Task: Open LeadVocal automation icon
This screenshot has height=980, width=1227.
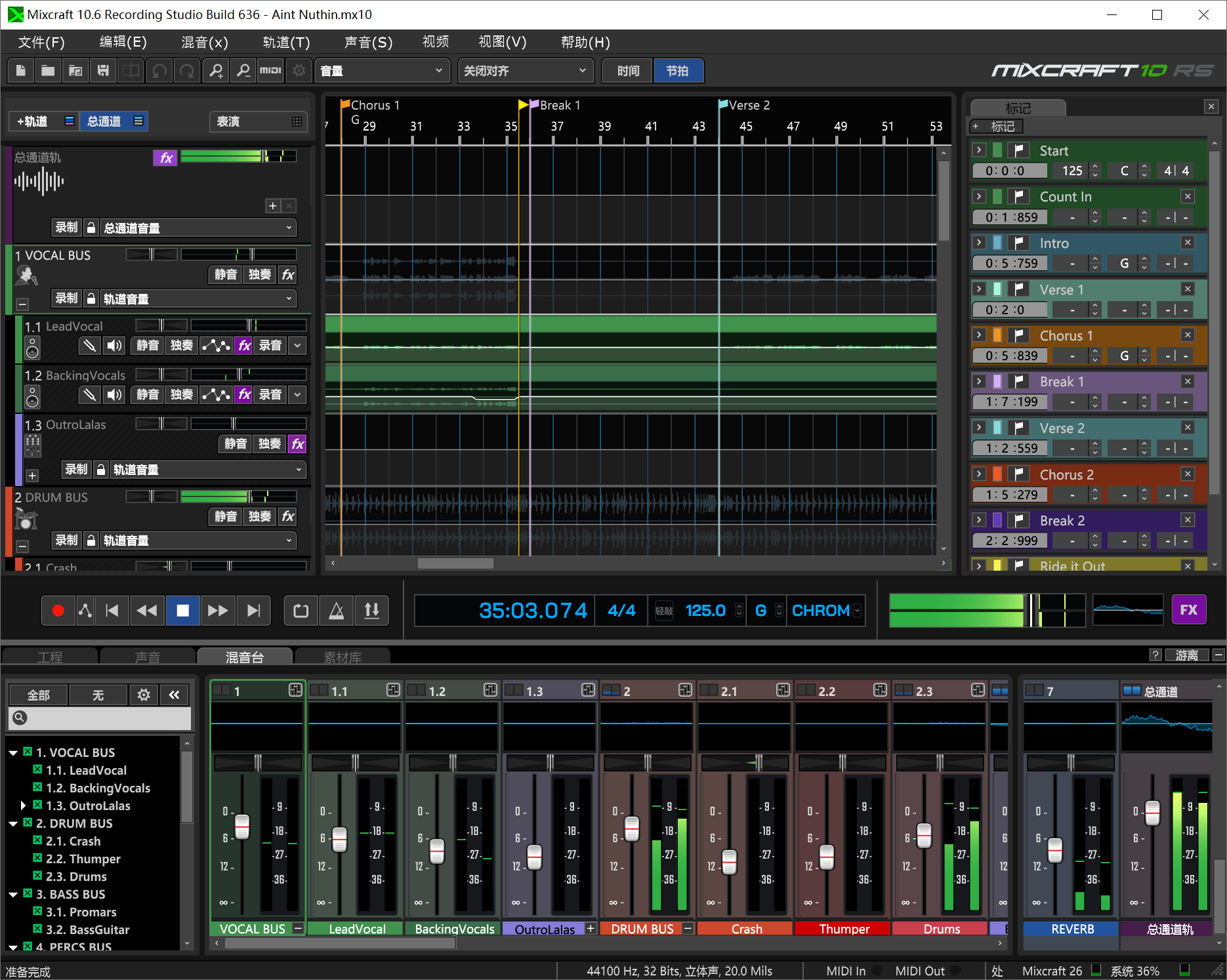Action: (216, 346)
